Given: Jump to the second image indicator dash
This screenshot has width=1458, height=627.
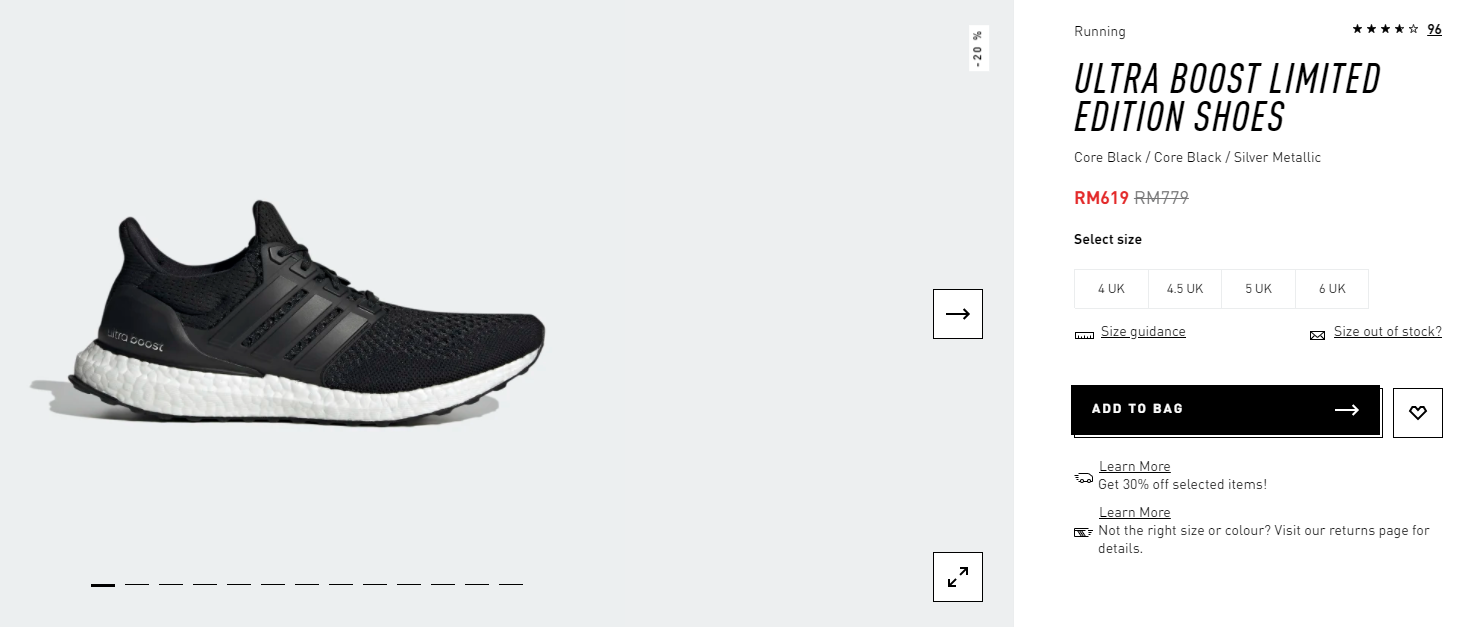Looking at the screenshot, I should (x=137, y=584).
